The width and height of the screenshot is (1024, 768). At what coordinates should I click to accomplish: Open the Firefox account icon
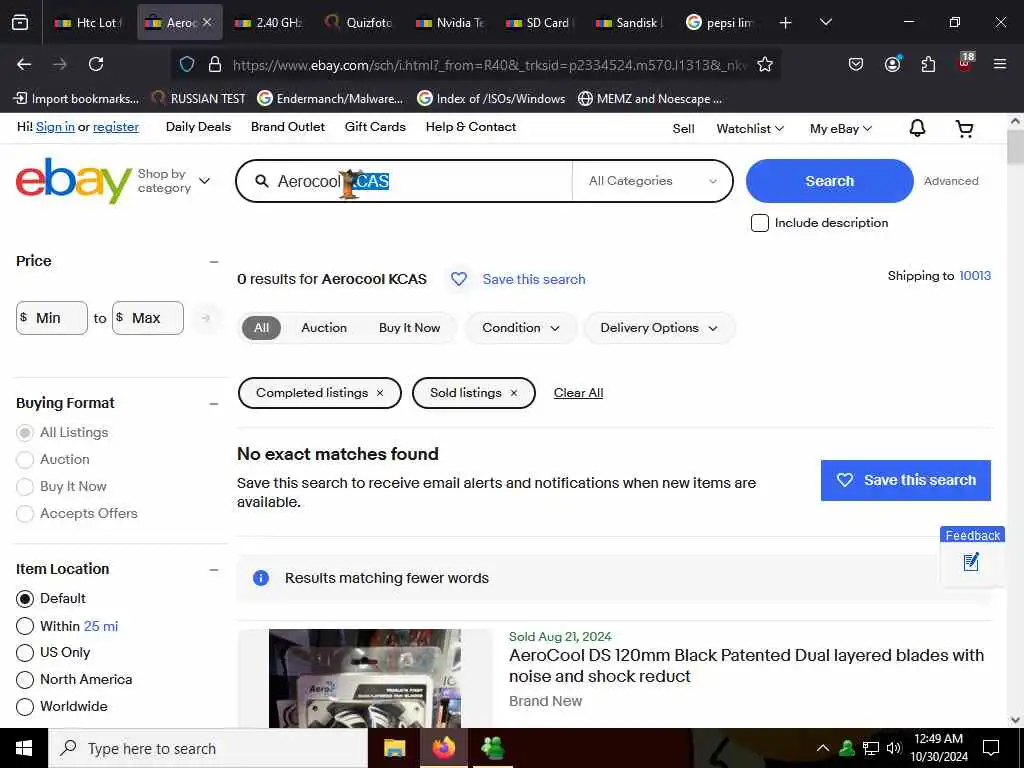click(x=892, y=64)
